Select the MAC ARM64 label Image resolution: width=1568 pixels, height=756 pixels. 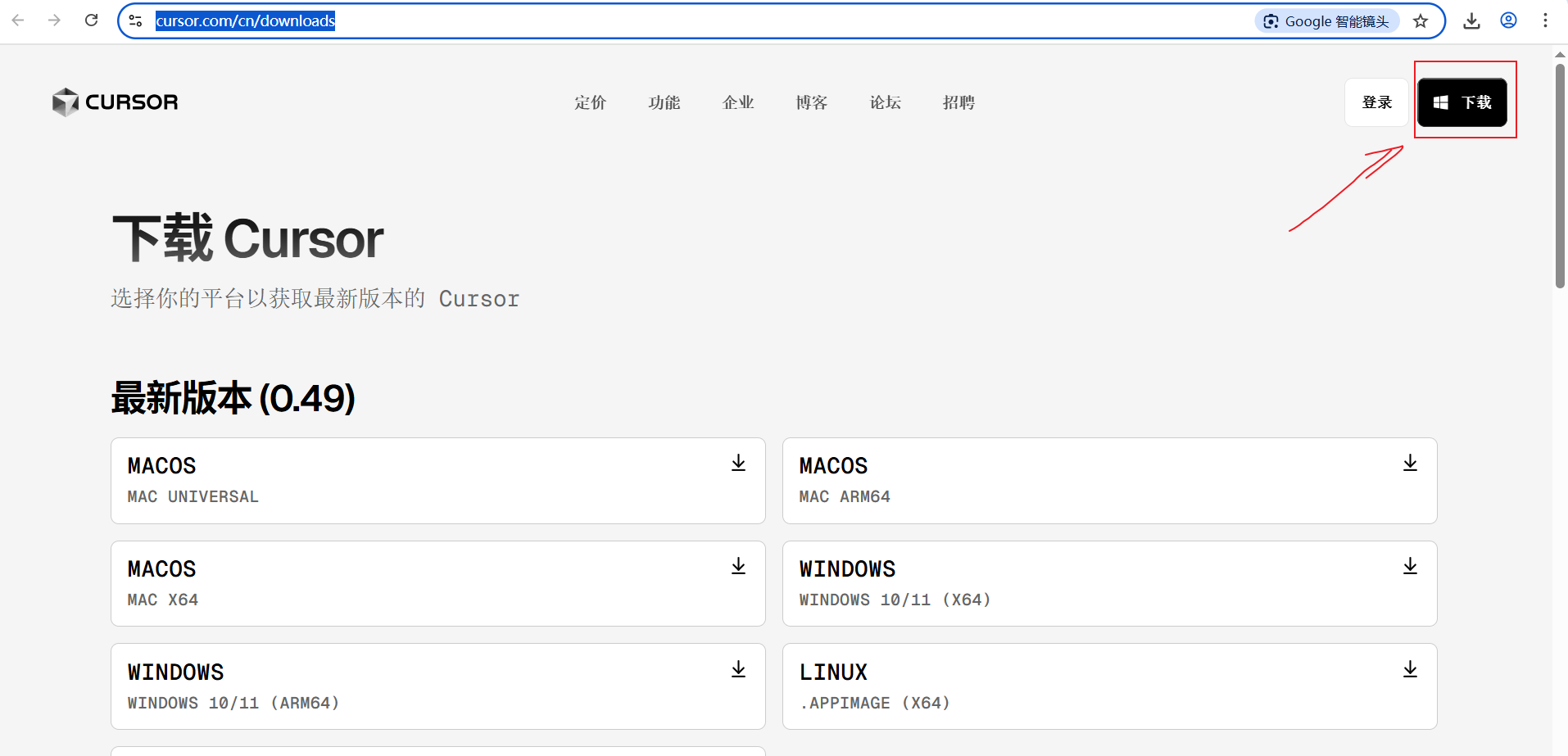click(845, 497)
